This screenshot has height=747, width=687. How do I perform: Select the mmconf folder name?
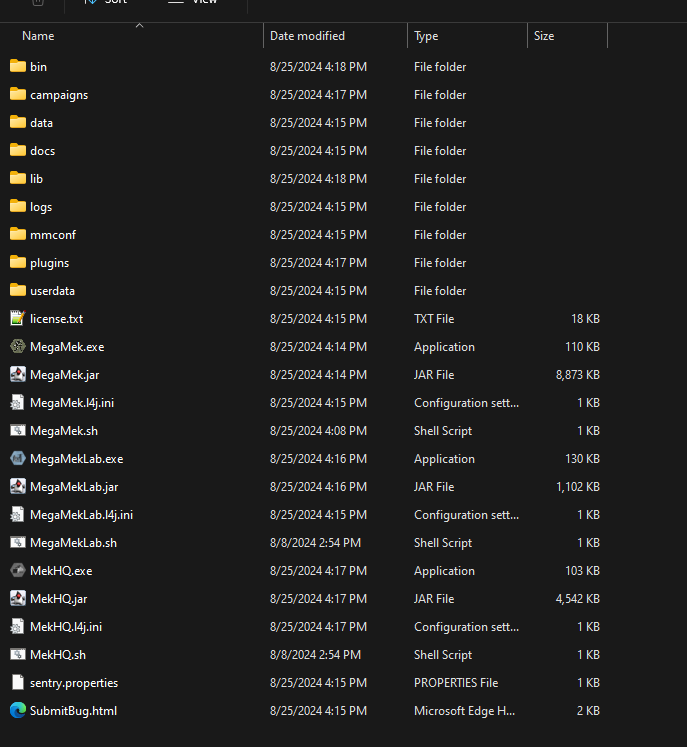(x=53, y=235)
